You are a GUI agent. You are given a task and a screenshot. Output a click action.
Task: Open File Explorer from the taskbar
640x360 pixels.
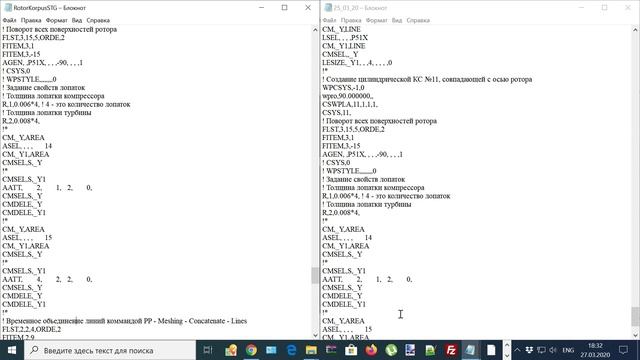[311, 350]
